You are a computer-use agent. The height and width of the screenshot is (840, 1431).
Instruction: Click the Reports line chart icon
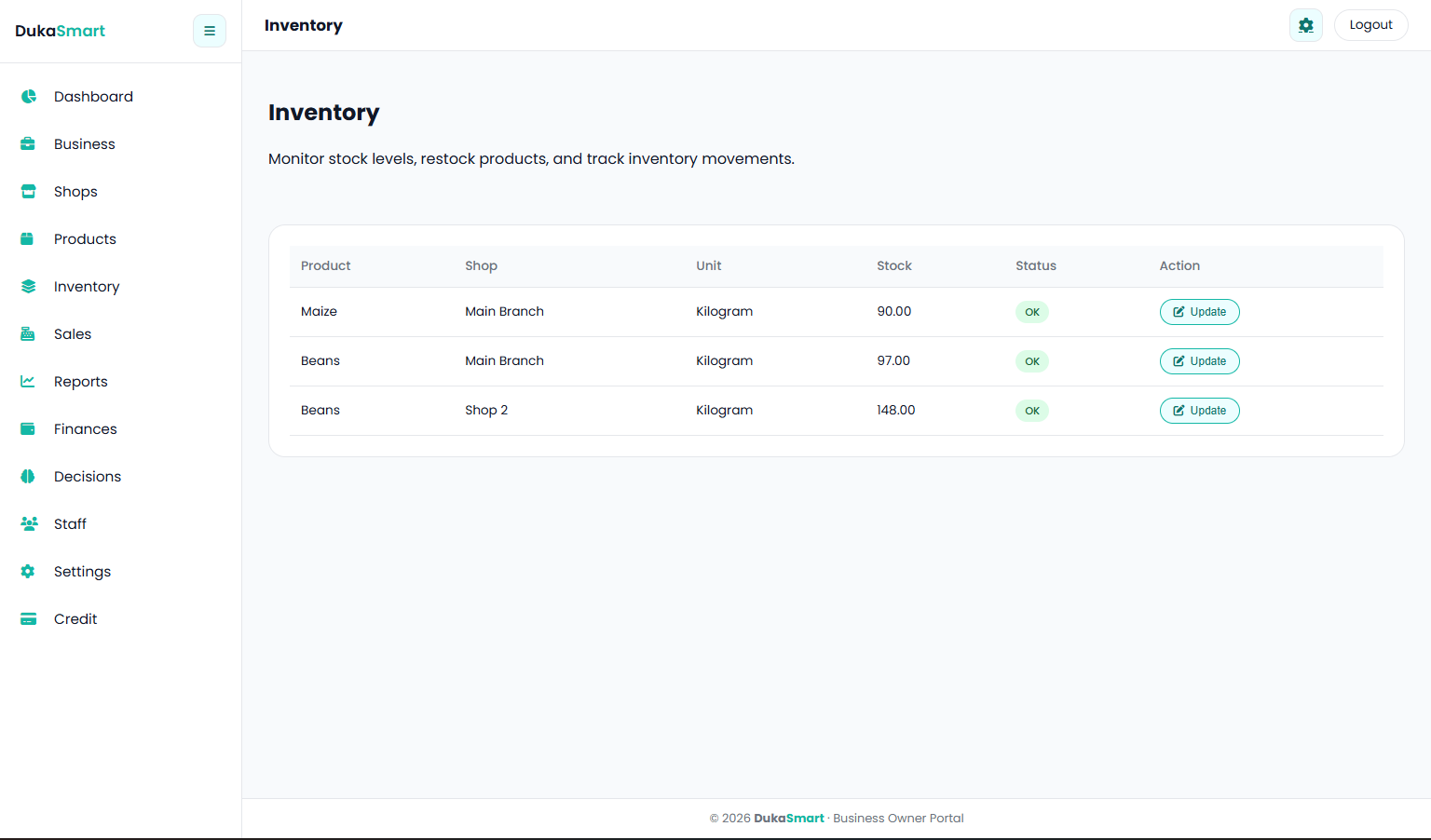pyautogui.click(x=28, y=382)
